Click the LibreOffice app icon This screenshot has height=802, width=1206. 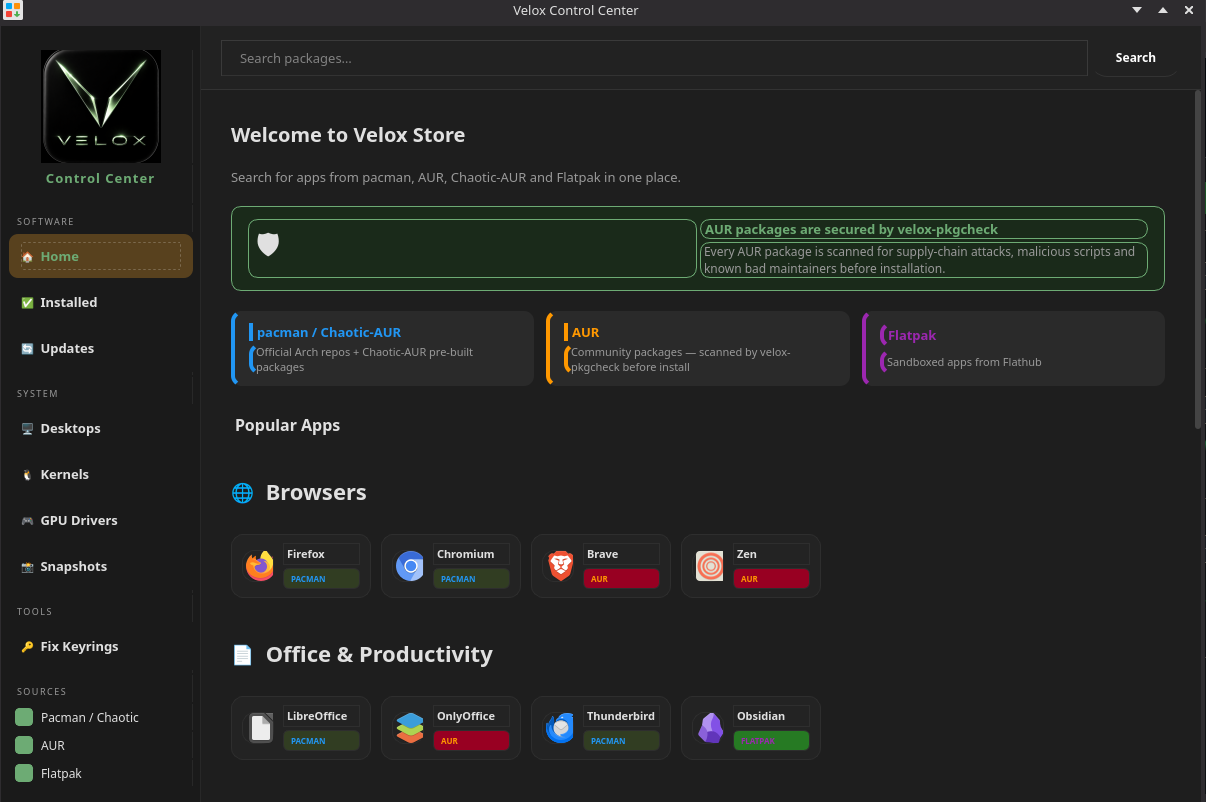coord(260,728)
